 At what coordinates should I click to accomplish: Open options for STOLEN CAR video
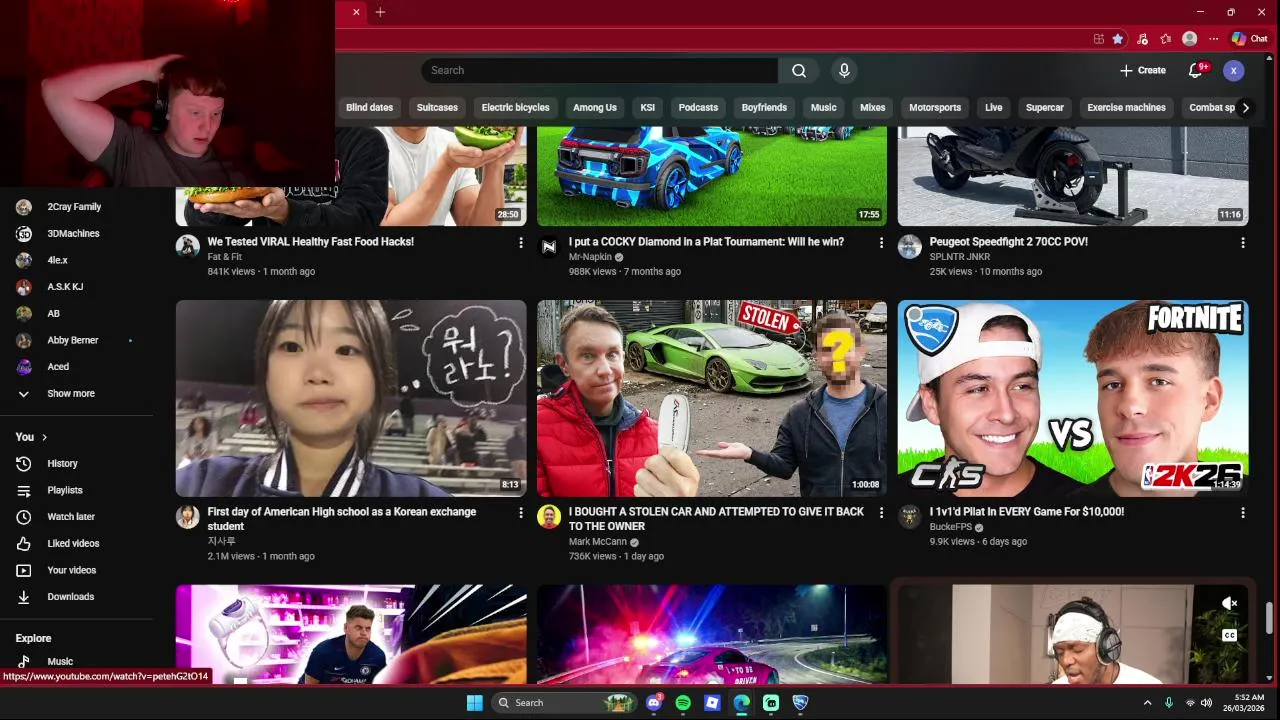[881, 513]
